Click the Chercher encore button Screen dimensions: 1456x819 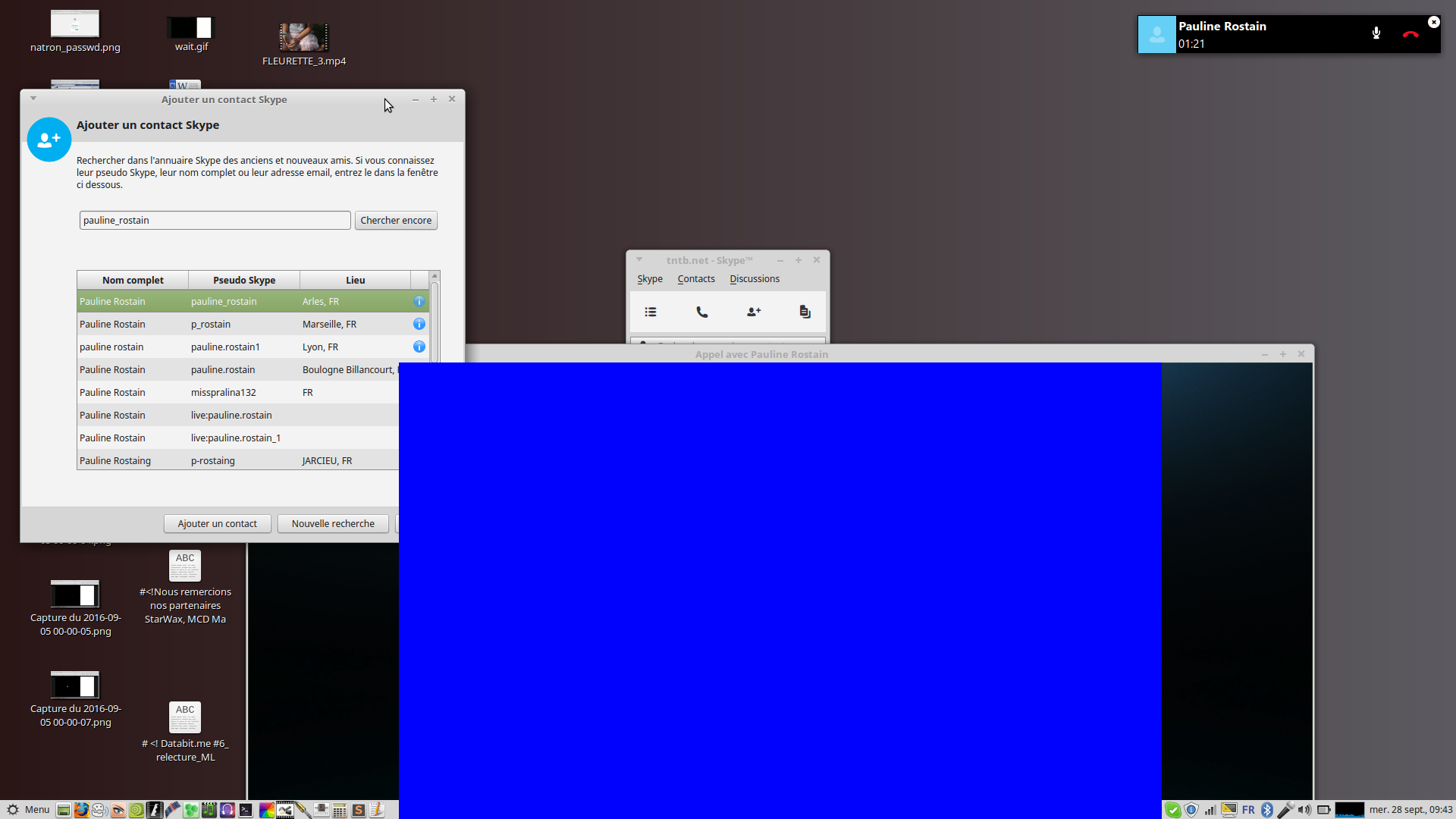[x=396, y=221]
